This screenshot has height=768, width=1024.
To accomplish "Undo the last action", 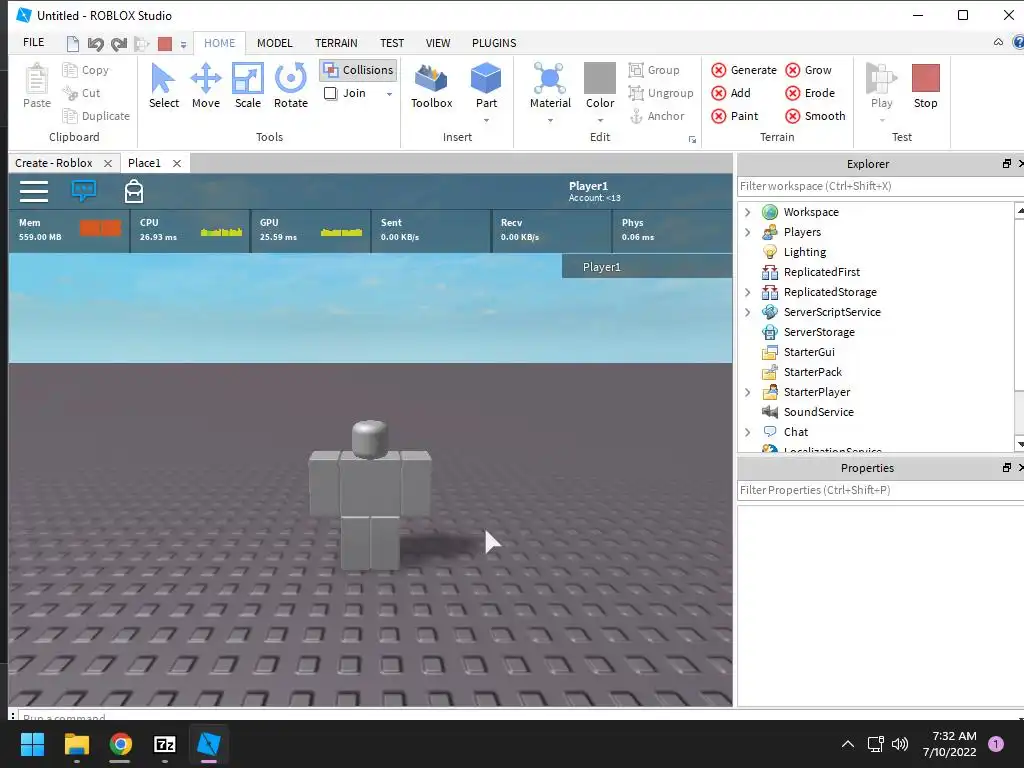I will (95, 44).
